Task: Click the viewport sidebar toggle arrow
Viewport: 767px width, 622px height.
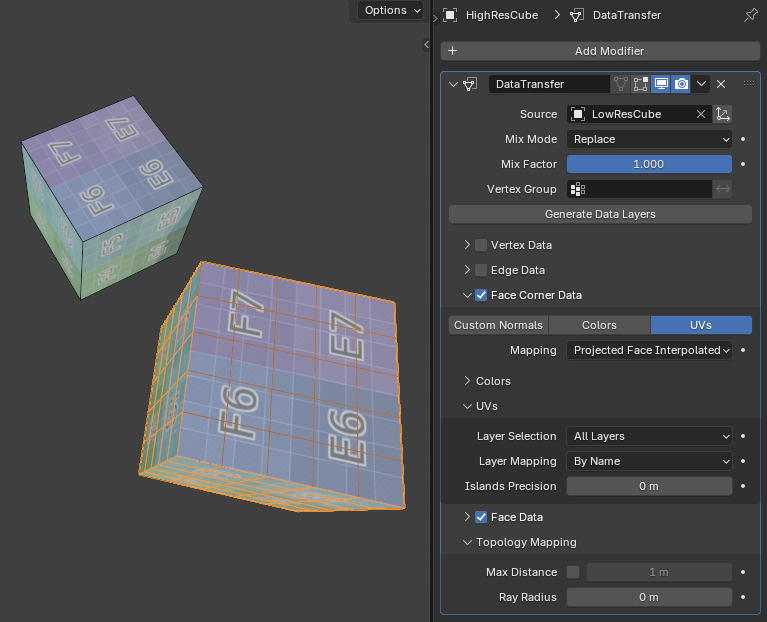Action: [427, 44]
